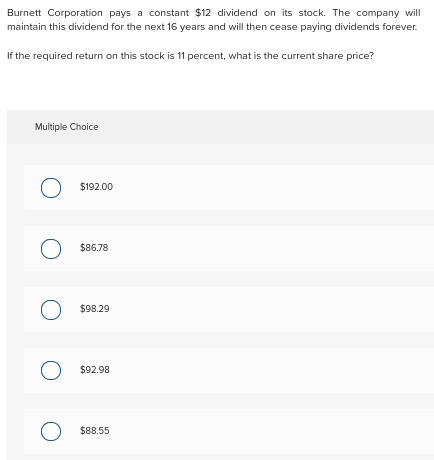Select the $88.55 radio button
Image resolution: width=434 pixels, height=460 pixels.
(51, 431)
